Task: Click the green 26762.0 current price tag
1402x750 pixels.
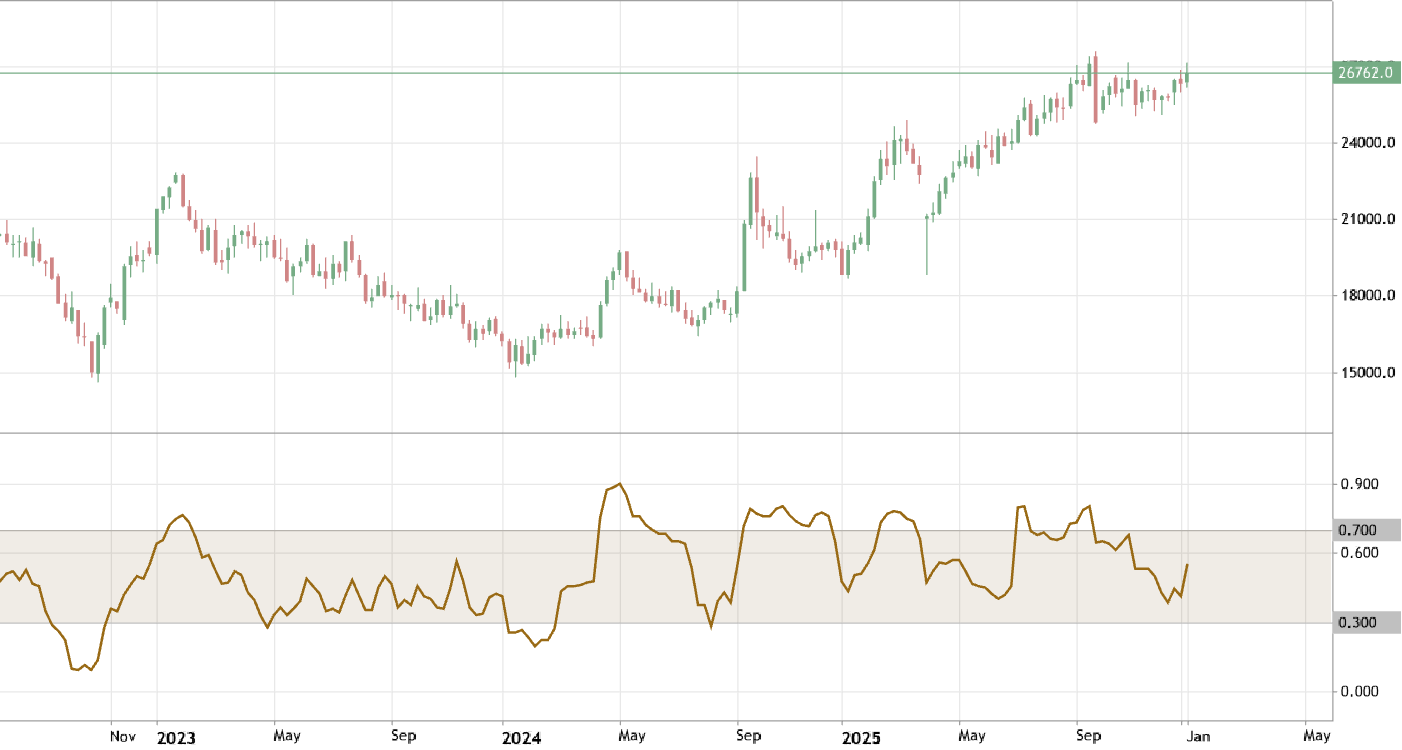Action: pos(1365,73)
